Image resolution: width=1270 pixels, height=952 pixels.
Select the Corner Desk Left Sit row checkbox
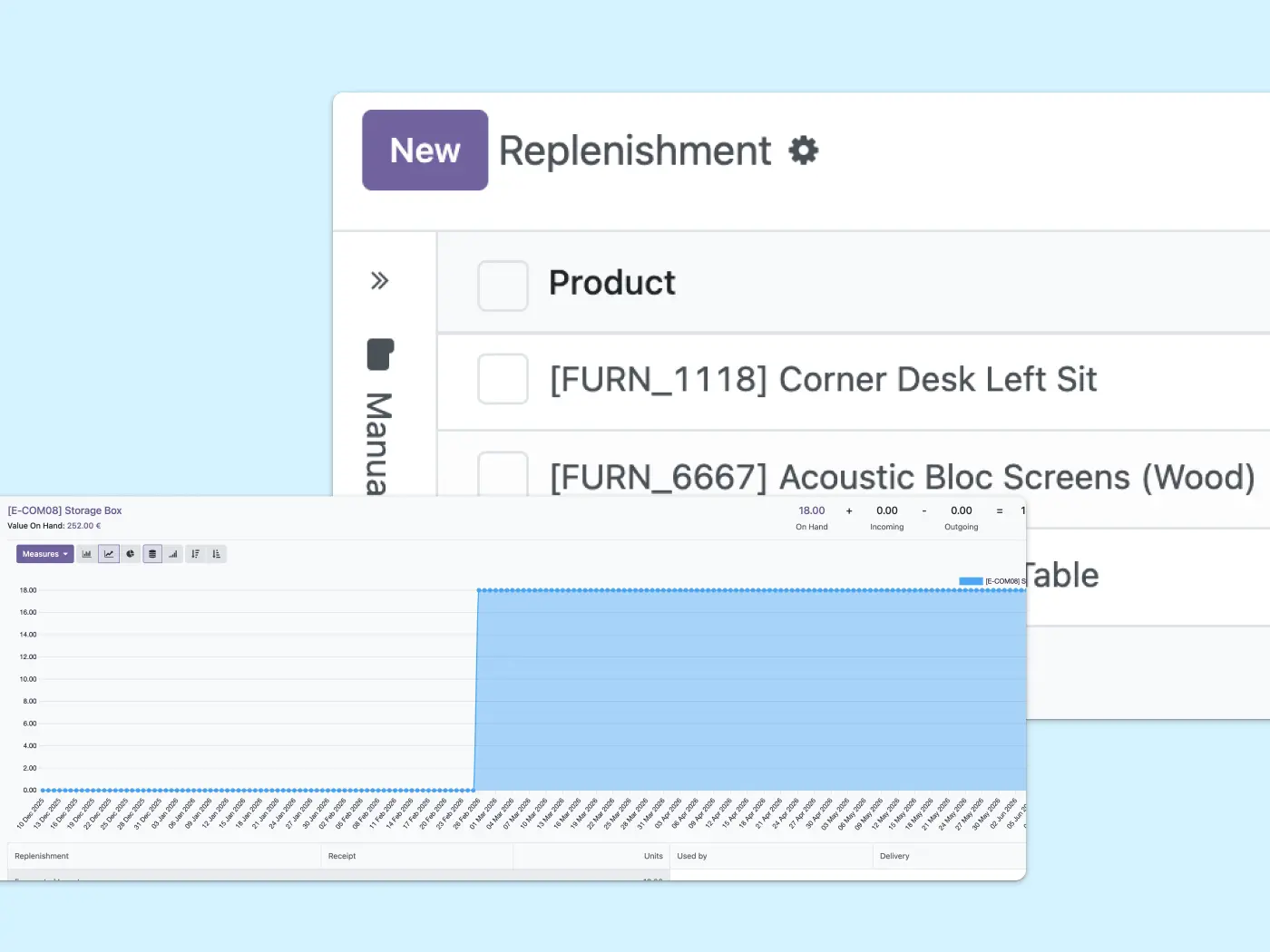(503, 379)
